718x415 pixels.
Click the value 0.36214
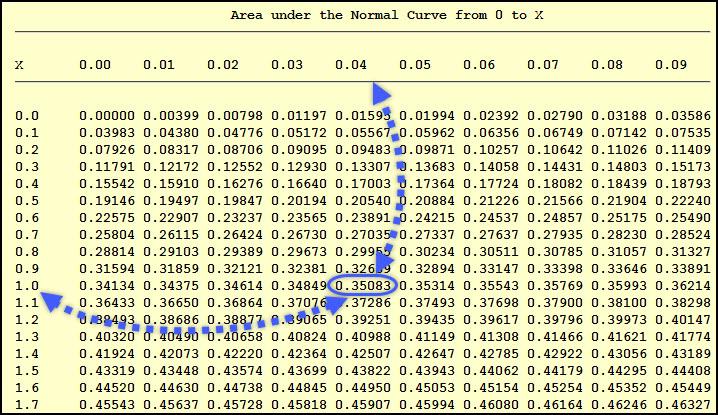[x=675, y=284]
